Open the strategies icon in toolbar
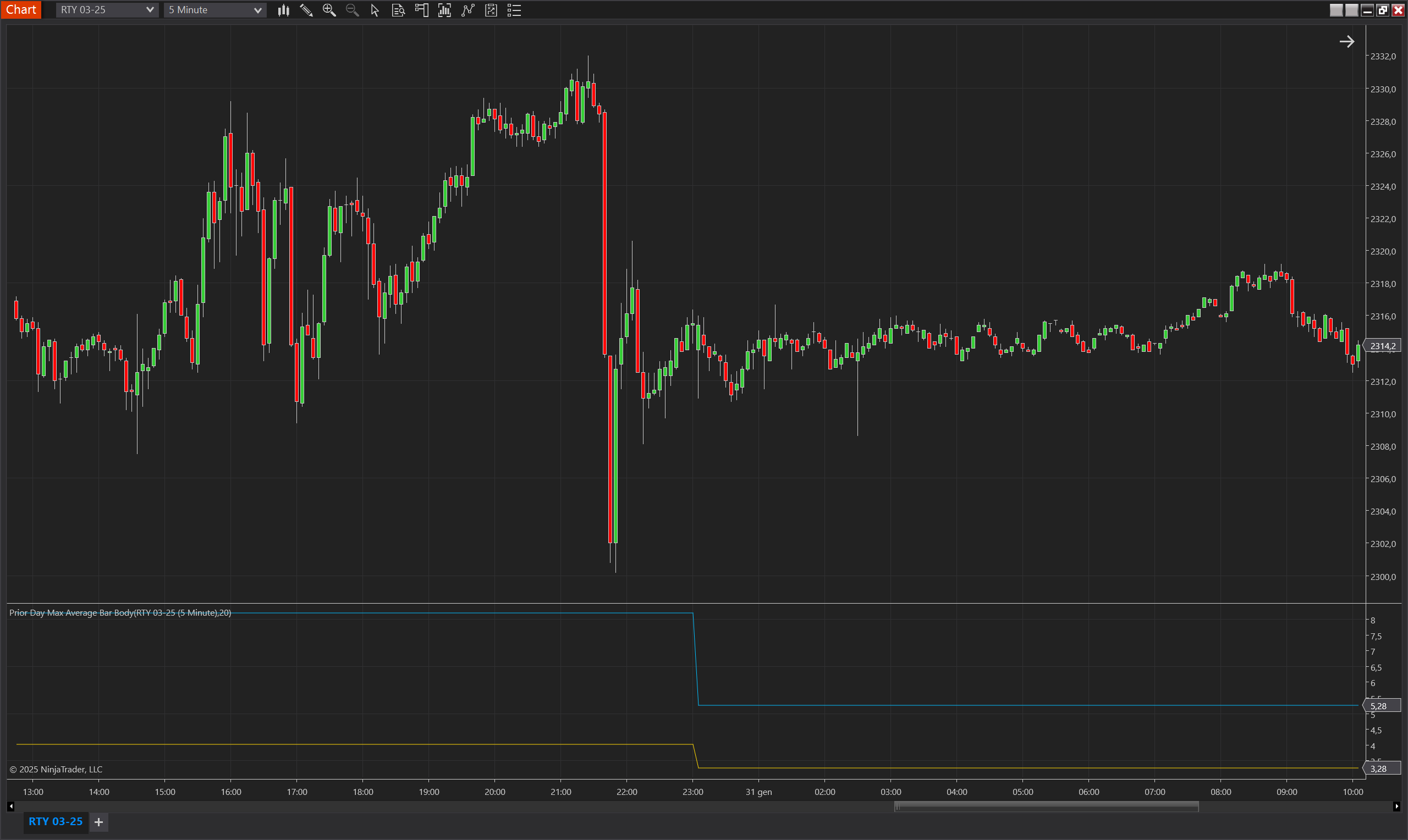This screenshot has height=840, width=1408. click(x=491, y=10)
